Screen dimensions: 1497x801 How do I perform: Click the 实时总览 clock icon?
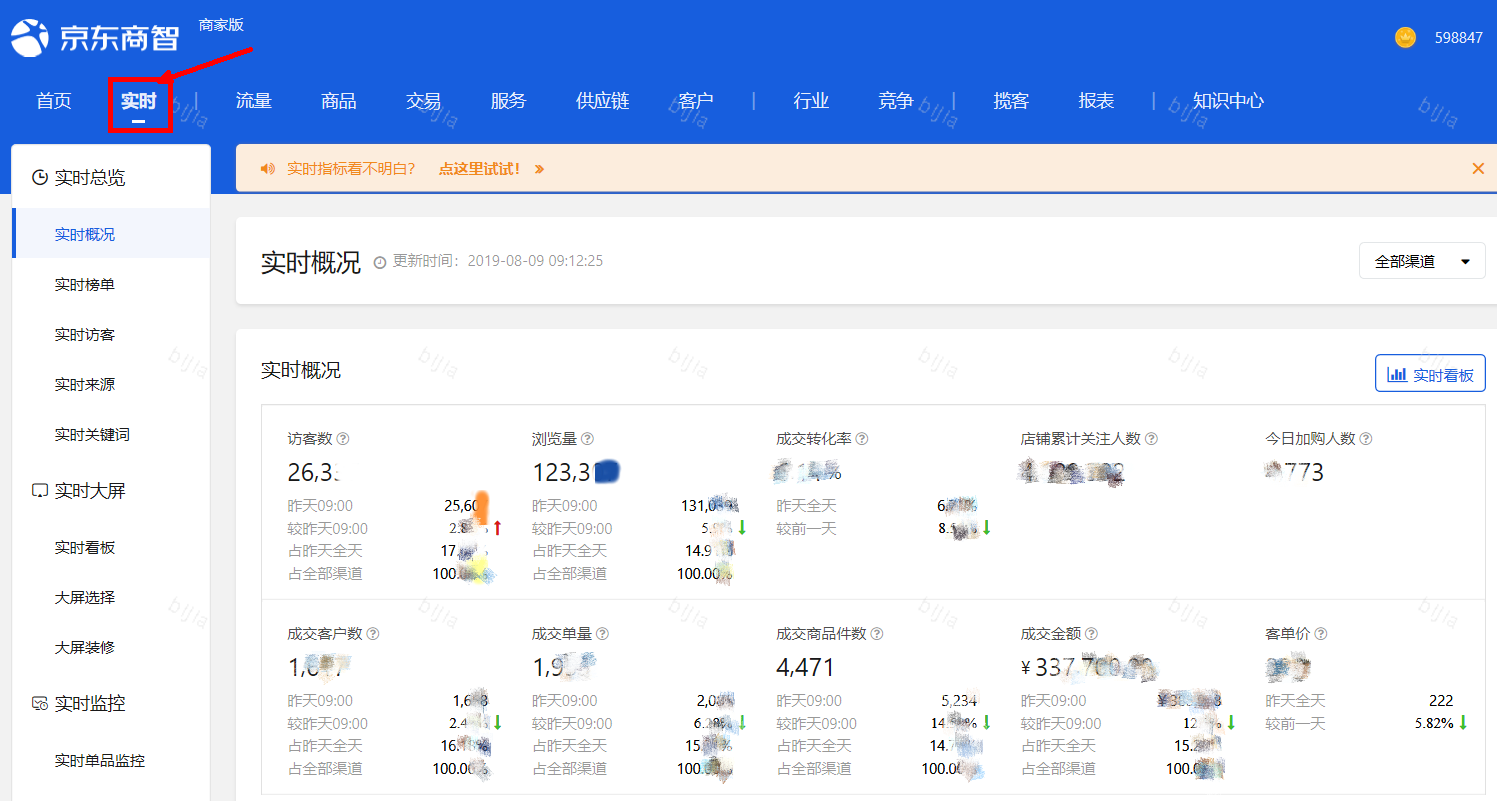click(40, 178)
